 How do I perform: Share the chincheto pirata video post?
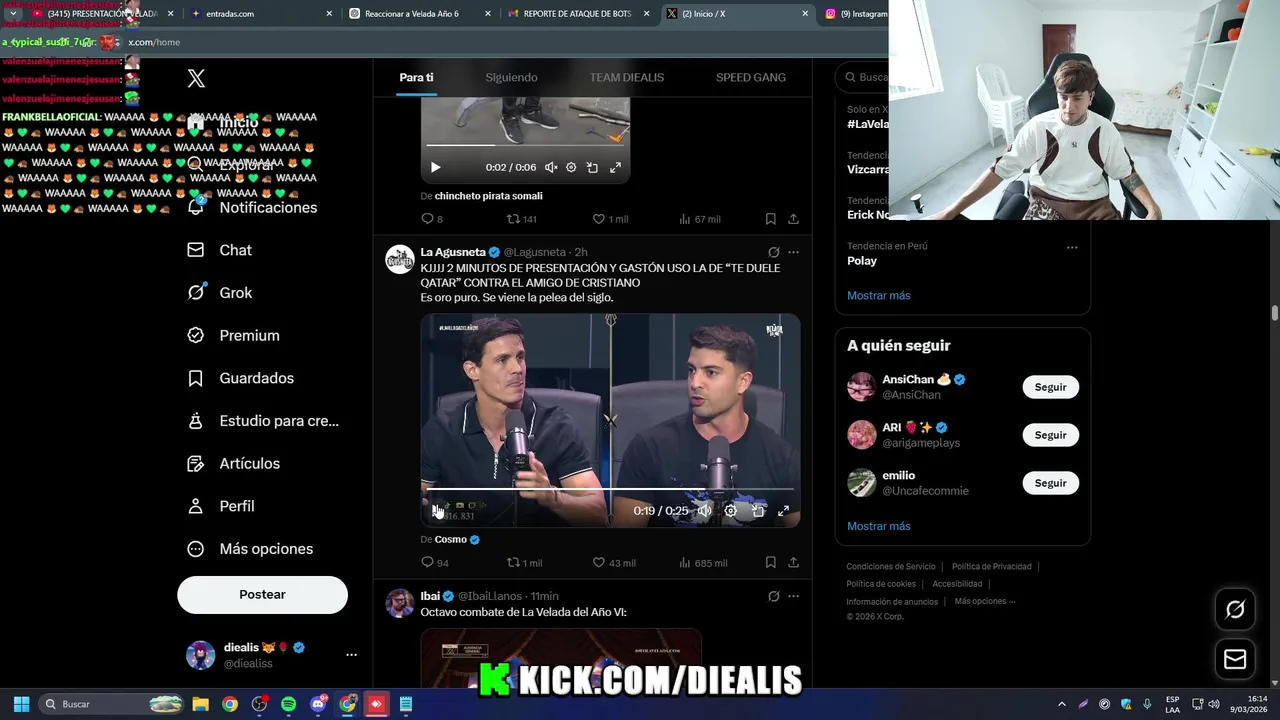(793, 219)
